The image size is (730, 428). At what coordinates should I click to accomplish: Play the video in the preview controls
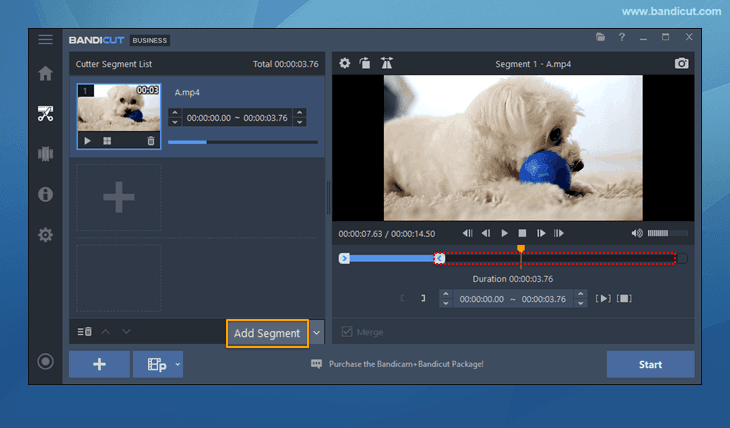point(505,233)
